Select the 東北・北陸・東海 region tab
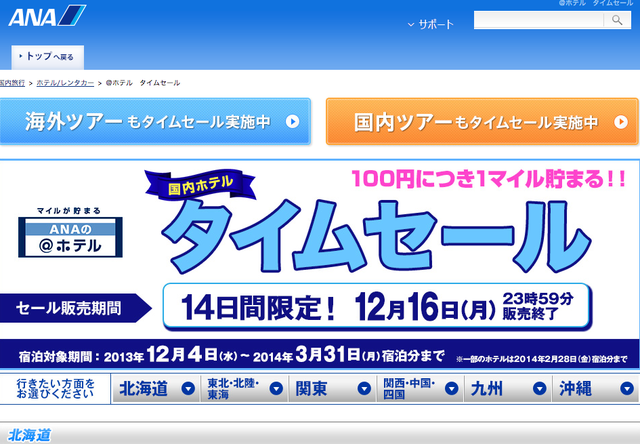 [244, 388]
